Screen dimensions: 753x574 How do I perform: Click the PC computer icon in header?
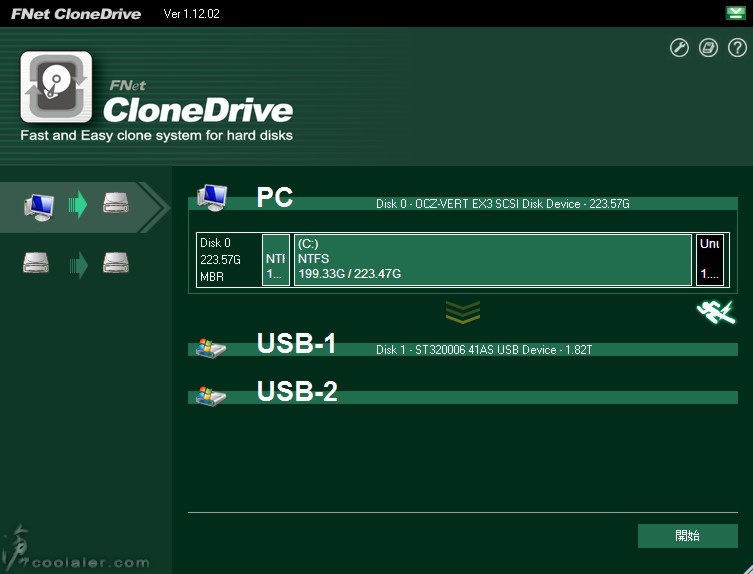(x=212, y=197)
